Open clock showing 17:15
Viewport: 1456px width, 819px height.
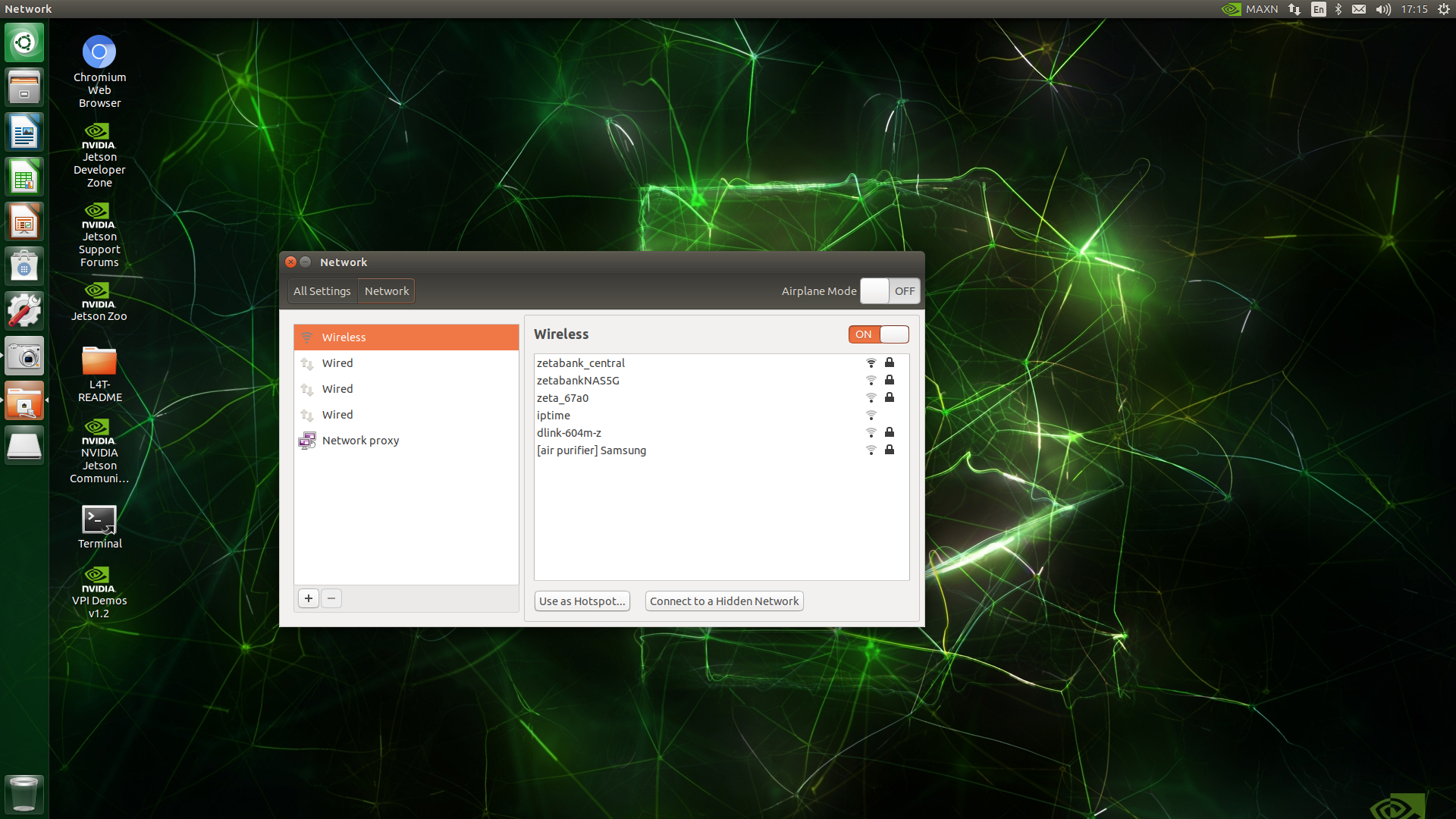click(1414, 9)
